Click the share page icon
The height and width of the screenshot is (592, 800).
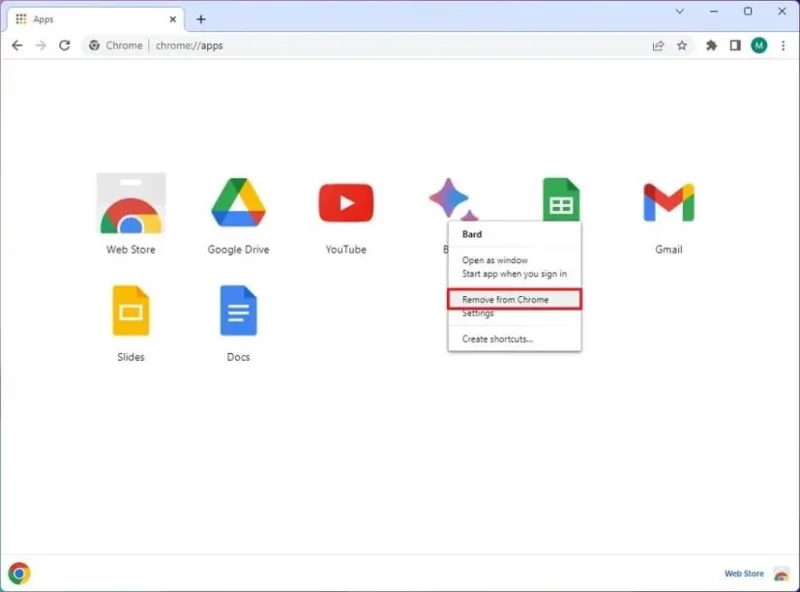[x=658, y=45]
